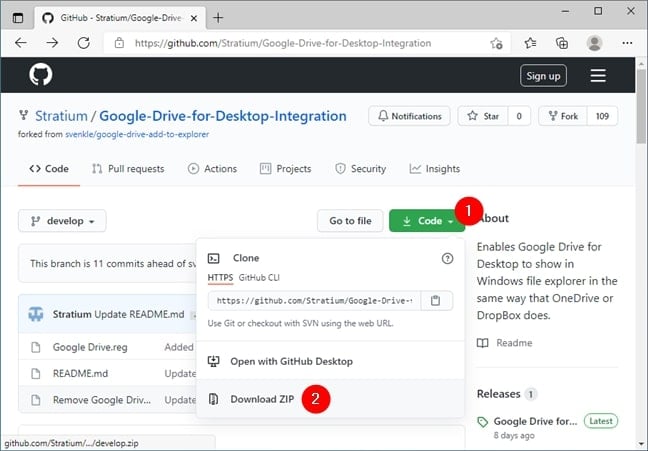648x451 pixels.
Task: Click the GitHub Octocat logo
Action: (40, 74)
